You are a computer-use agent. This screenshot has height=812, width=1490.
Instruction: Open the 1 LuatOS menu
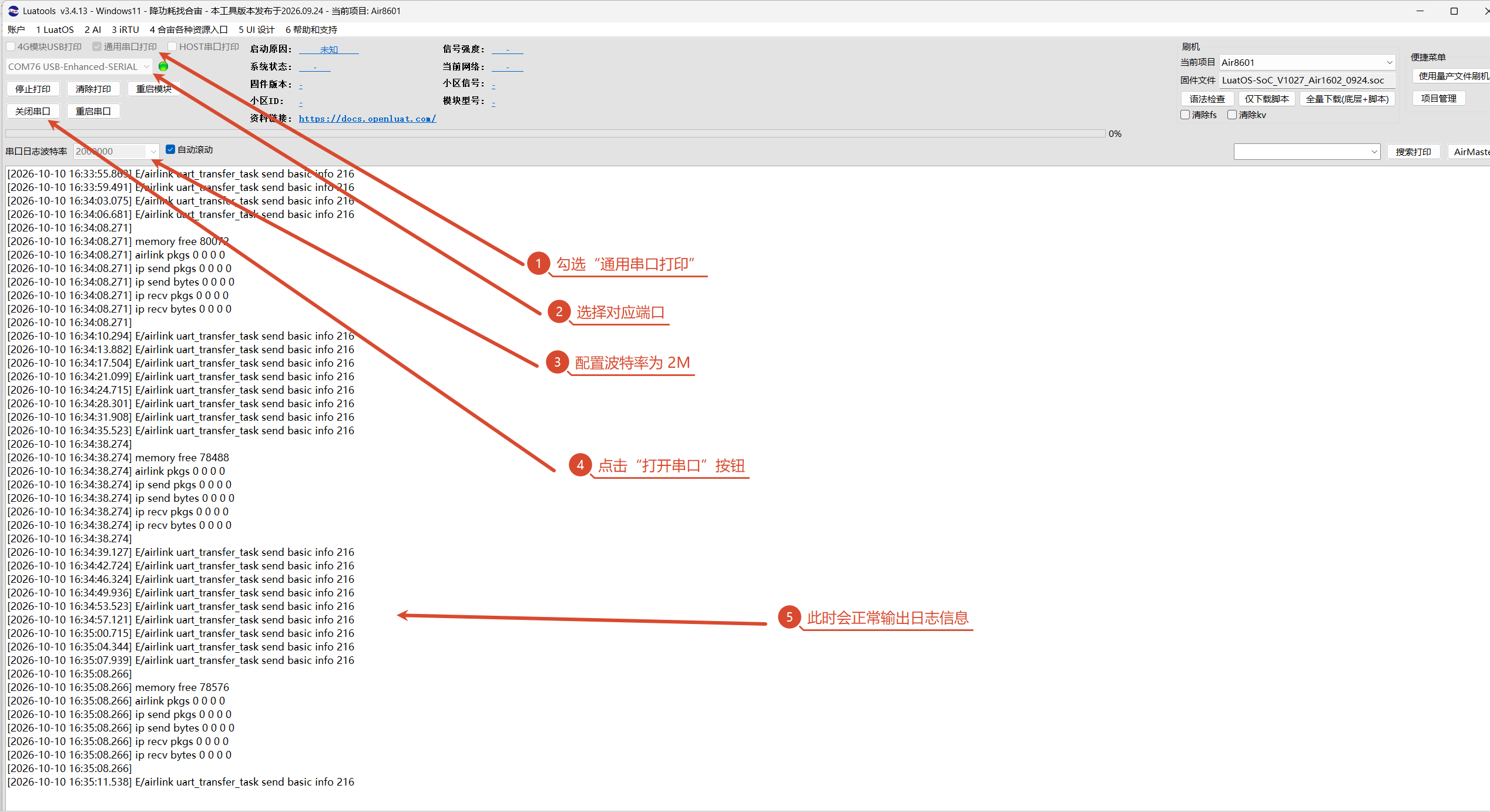[55, 29]
